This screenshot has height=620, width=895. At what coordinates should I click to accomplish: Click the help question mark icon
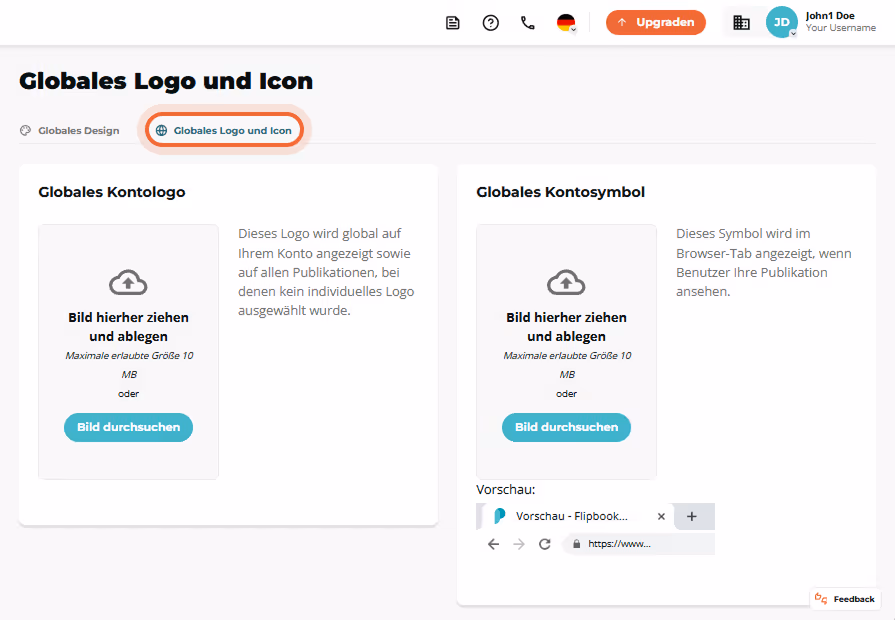pyautogui.click(x=491, y=23)
